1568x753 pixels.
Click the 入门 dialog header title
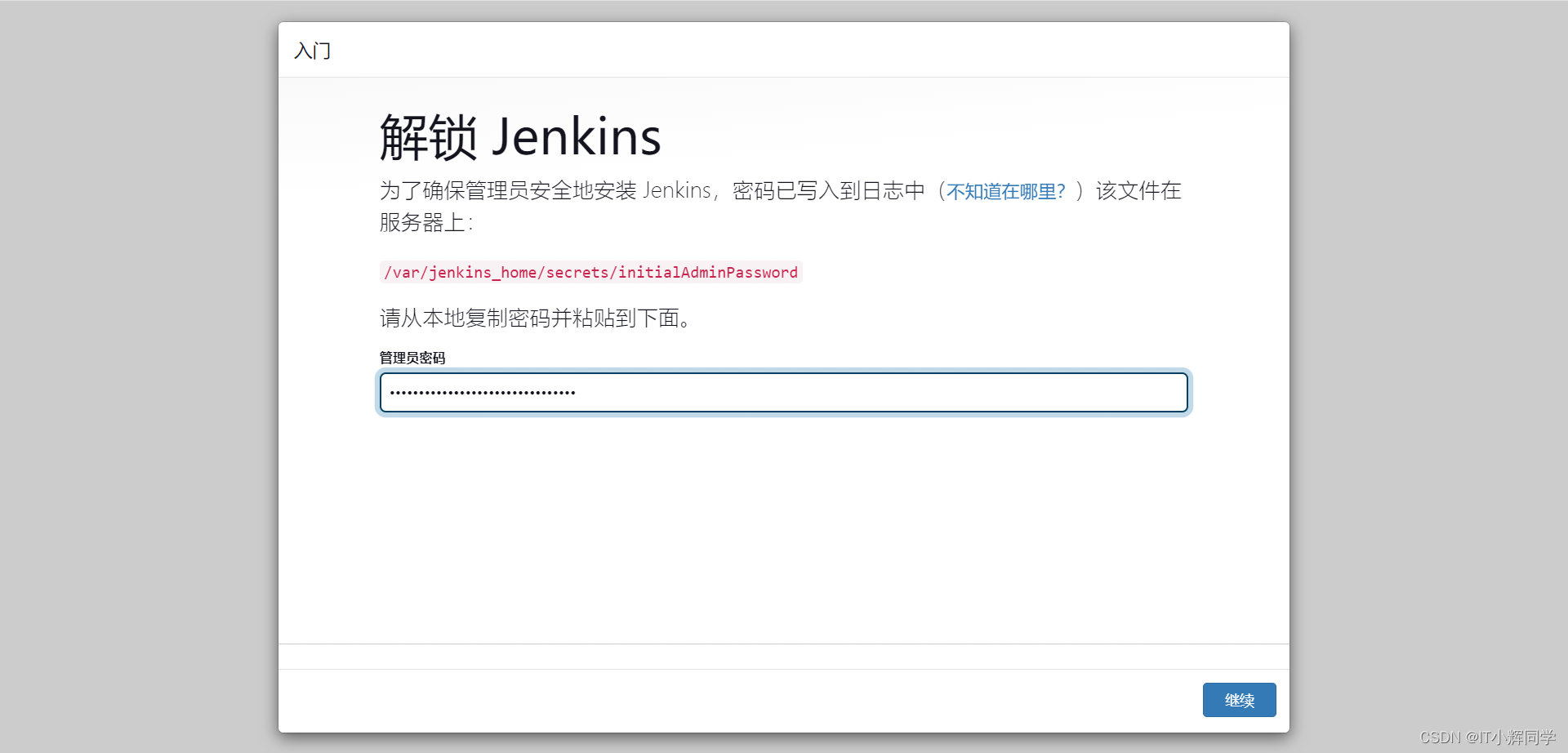[x=311, y=51]
